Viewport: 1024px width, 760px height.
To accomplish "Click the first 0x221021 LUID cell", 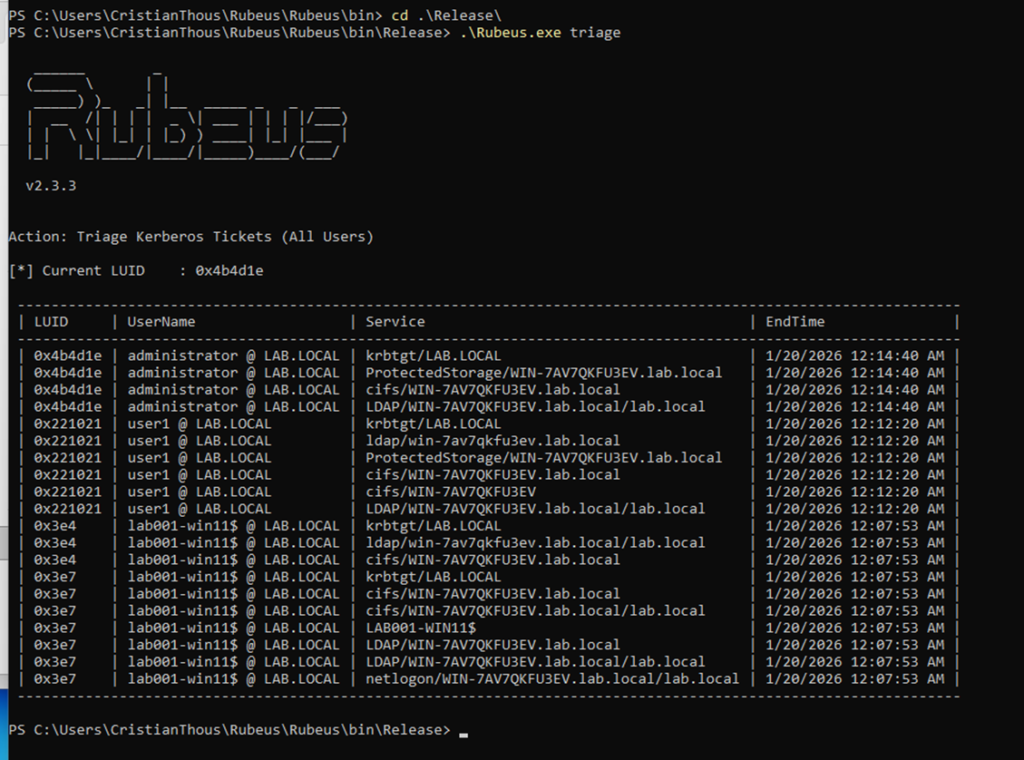I will click(68, 424).
